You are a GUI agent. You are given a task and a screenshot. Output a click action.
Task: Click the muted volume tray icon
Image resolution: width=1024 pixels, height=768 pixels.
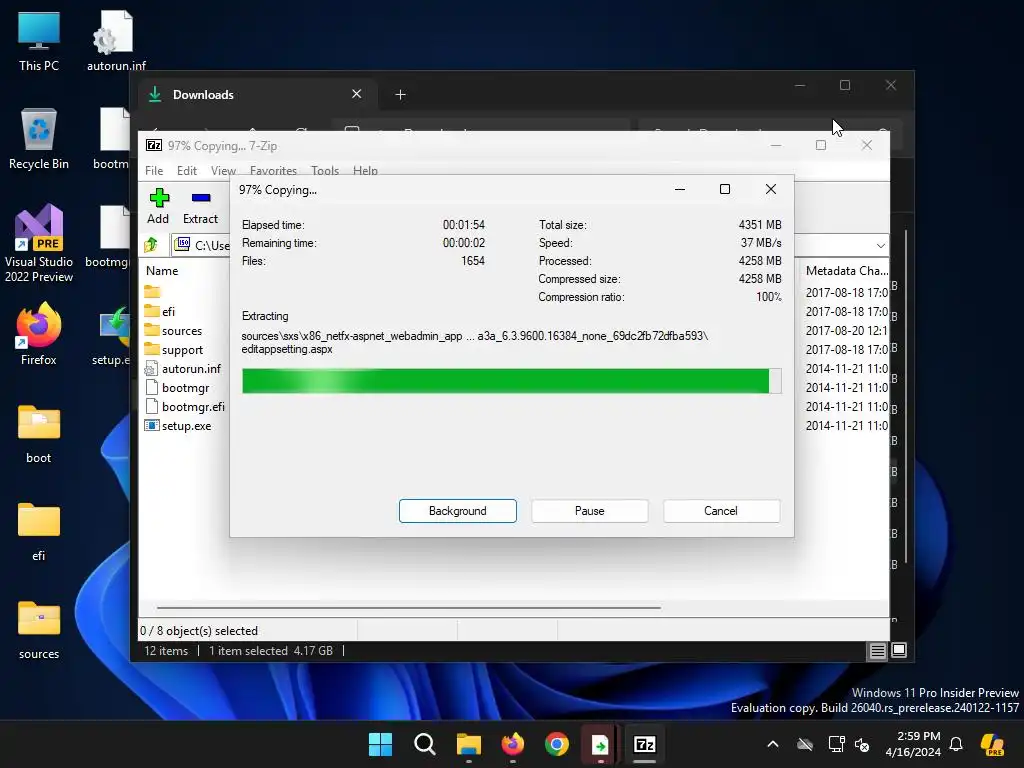tap(862, 744)
